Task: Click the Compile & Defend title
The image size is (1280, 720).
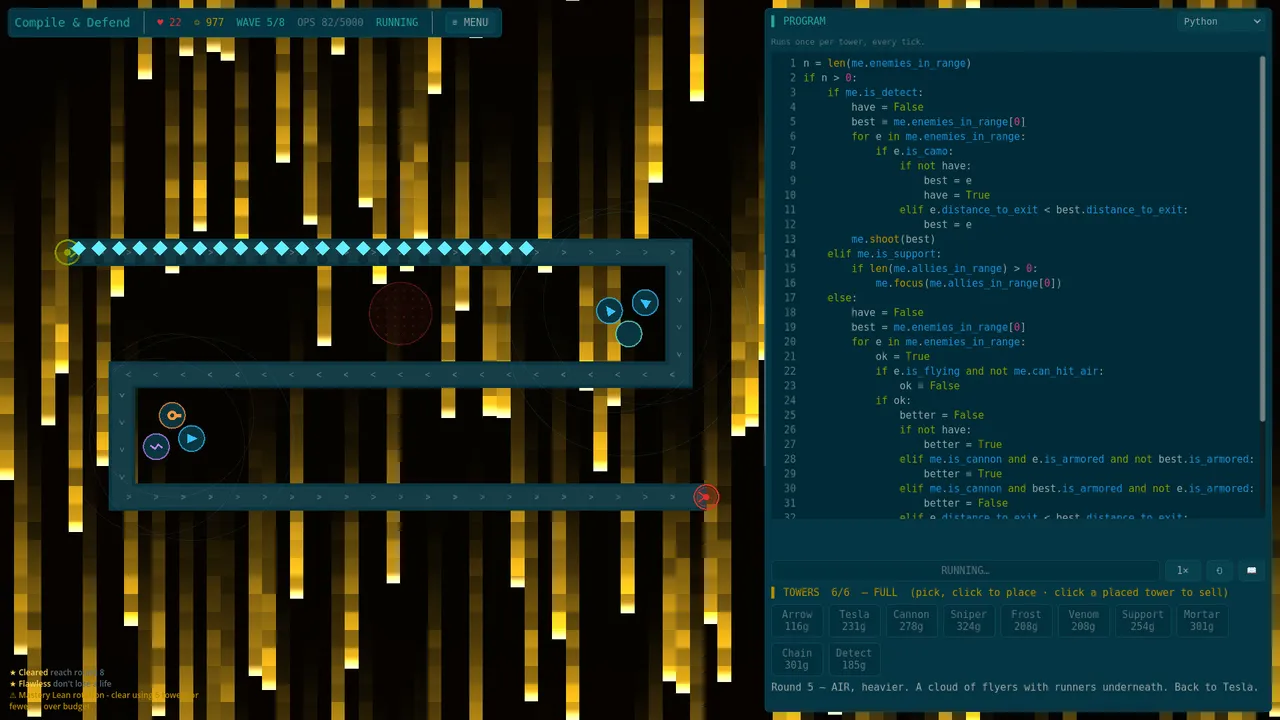Action: [x=72, y=22]
